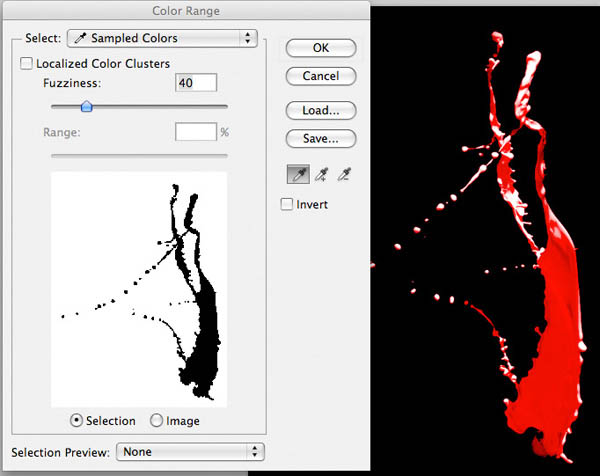Choose the Add to Sample eyedropper
600x476 pixels.
click(322, 175)
